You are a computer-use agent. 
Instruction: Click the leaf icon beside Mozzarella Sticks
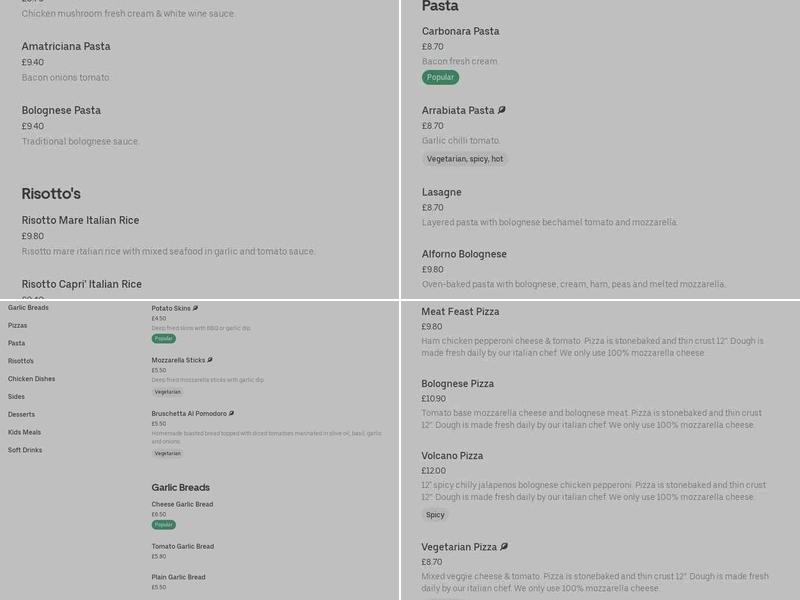pyautogui.click(x=210, y=360)
